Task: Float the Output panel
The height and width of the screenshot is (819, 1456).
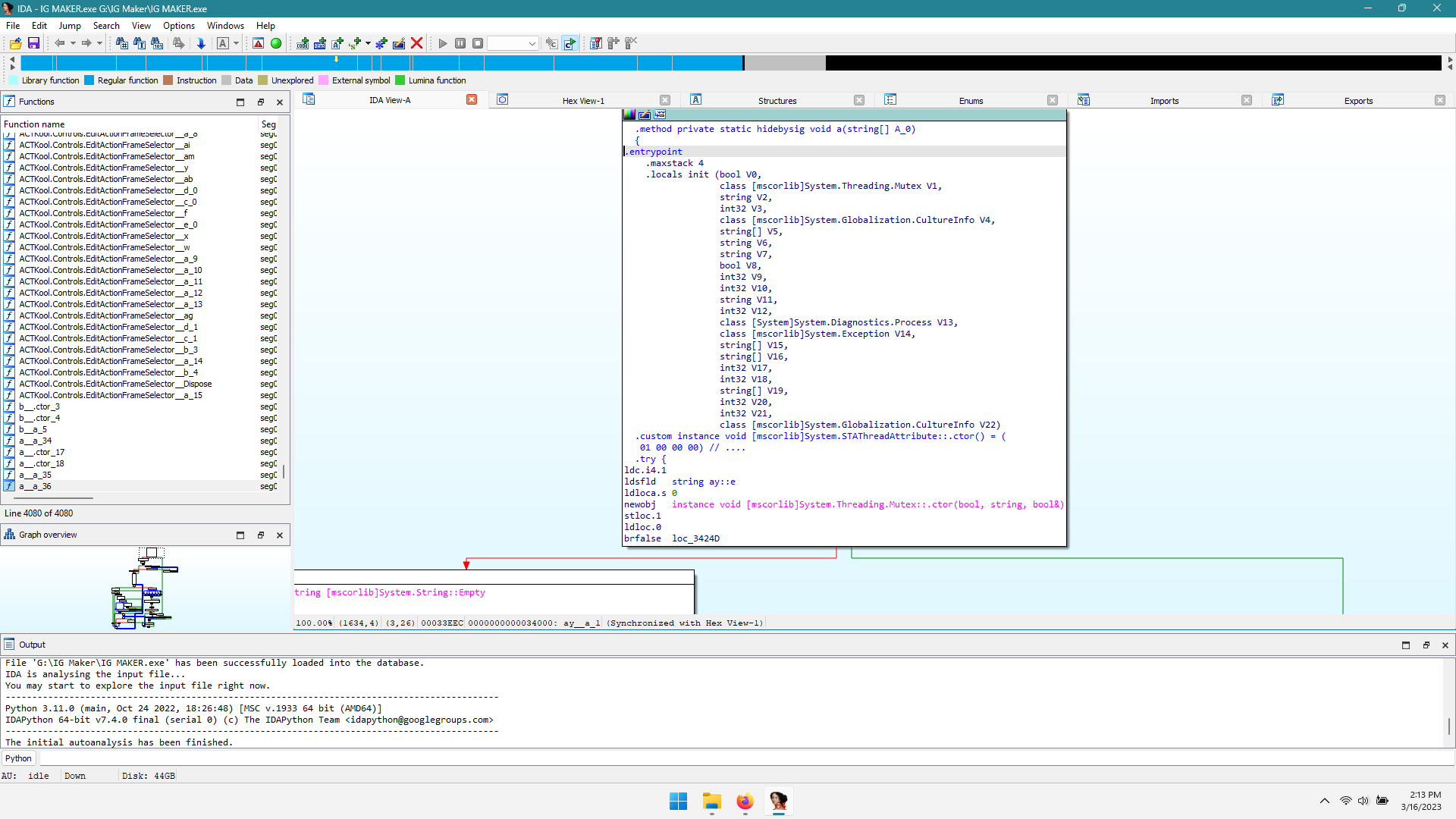Action: [x=1426, y=645]
